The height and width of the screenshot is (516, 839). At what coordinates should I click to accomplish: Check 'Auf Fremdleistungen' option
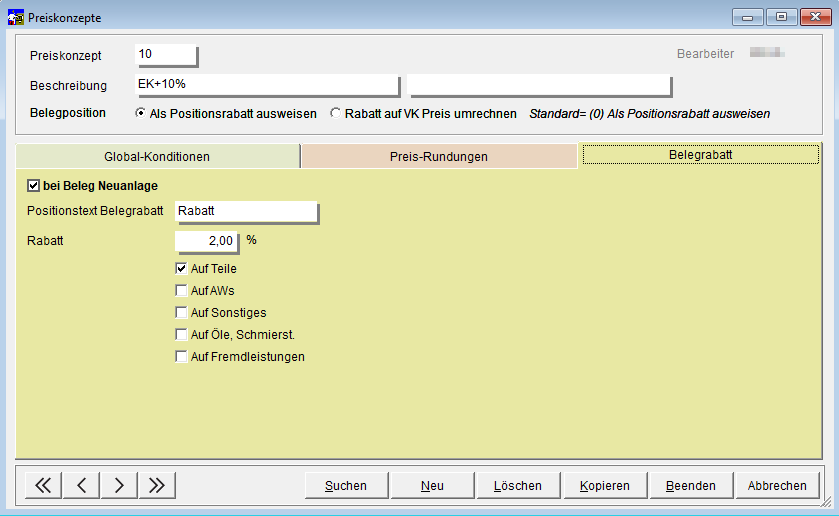181,356
